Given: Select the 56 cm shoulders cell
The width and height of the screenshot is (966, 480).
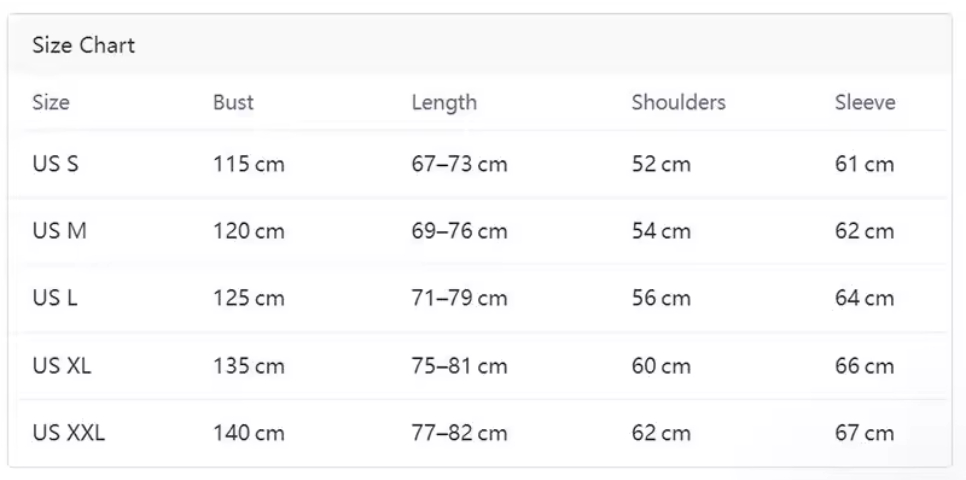Looking at the screenshot, I should coord(661,298).
